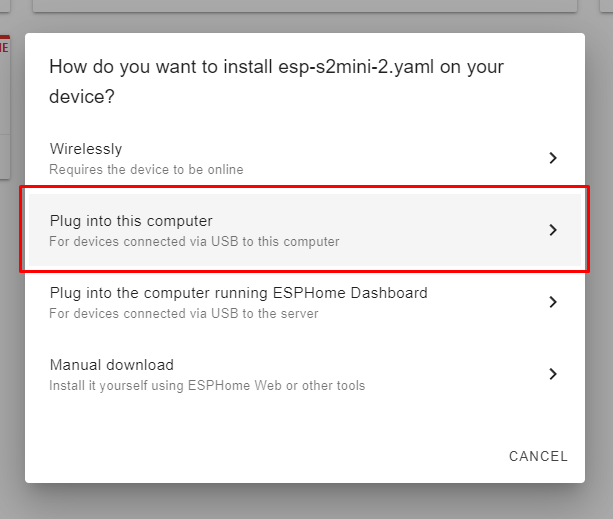
Task: Click "Install it yourself using ESPHome Web" description
Action: [x=207, y=386]
